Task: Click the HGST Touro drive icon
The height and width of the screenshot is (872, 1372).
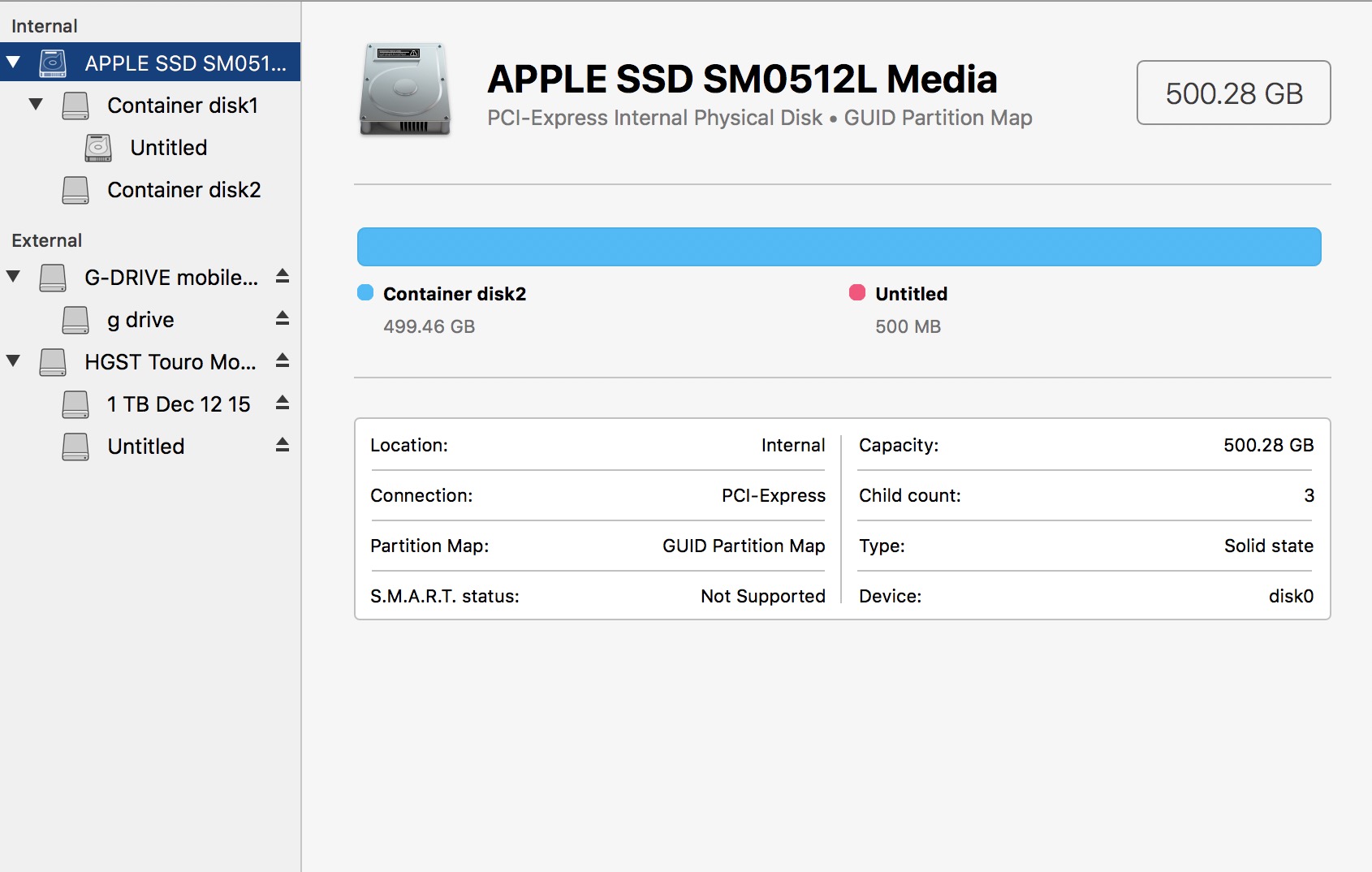Action: [x=53, y=362]
